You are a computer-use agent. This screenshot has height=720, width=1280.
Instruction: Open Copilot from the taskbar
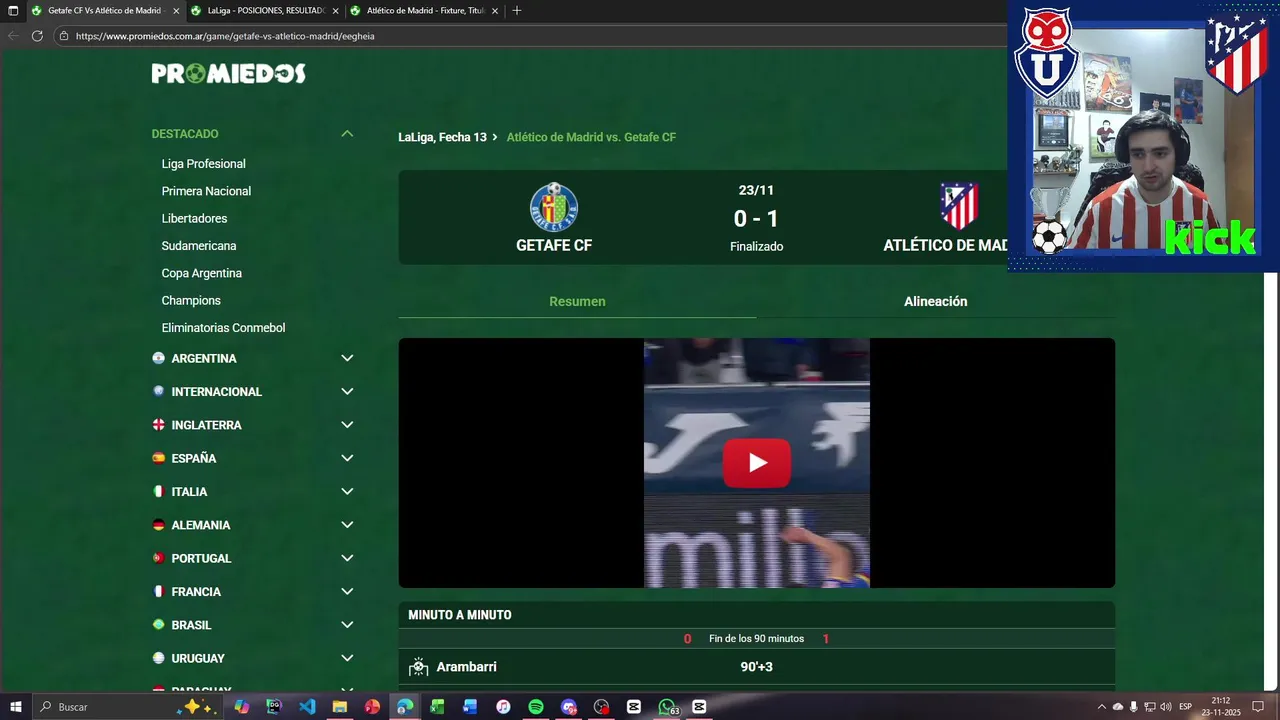pyautogui.click(x=241, y=707)
